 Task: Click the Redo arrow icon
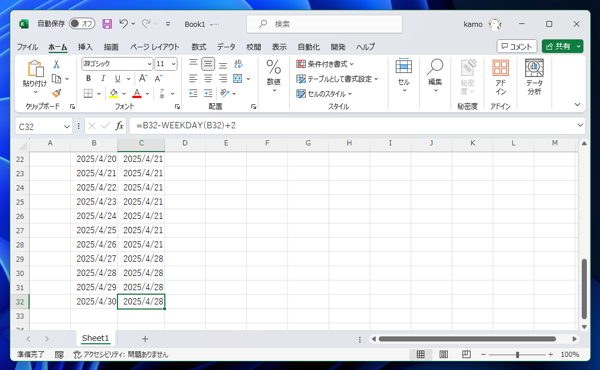tap(146, 24)
